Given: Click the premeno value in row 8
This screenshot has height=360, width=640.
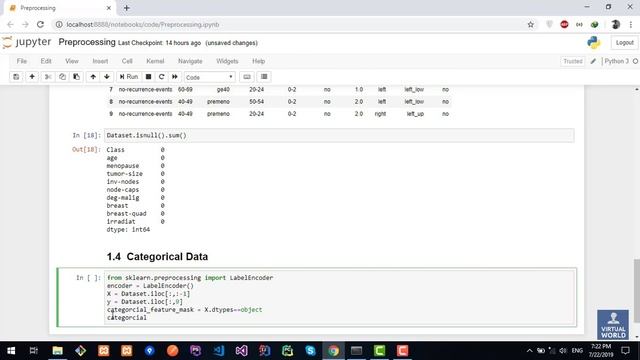Looking at the screenshot, I should 218,102.
